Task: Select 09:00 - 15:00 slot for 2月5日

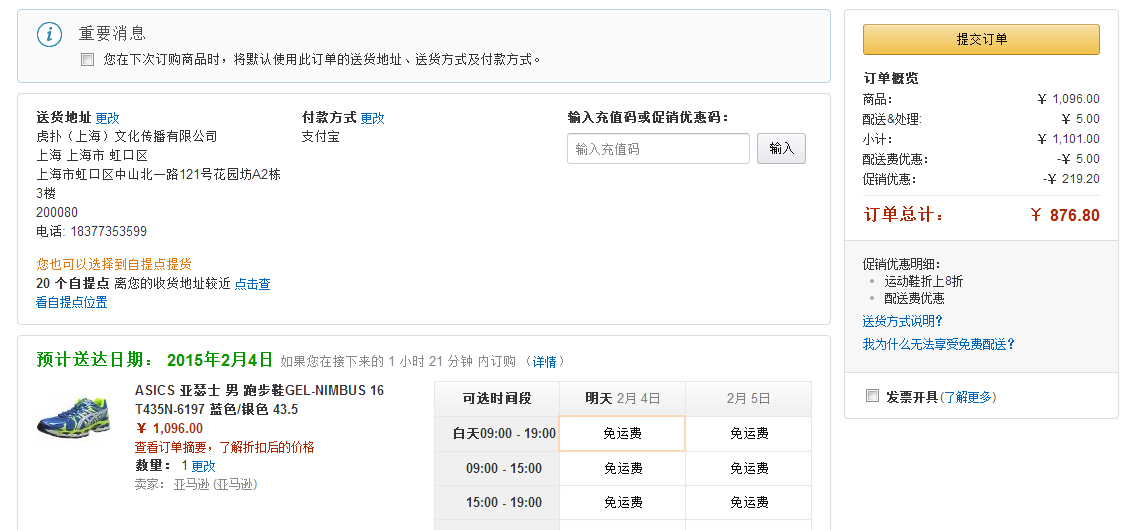Action: click(748, 468)
